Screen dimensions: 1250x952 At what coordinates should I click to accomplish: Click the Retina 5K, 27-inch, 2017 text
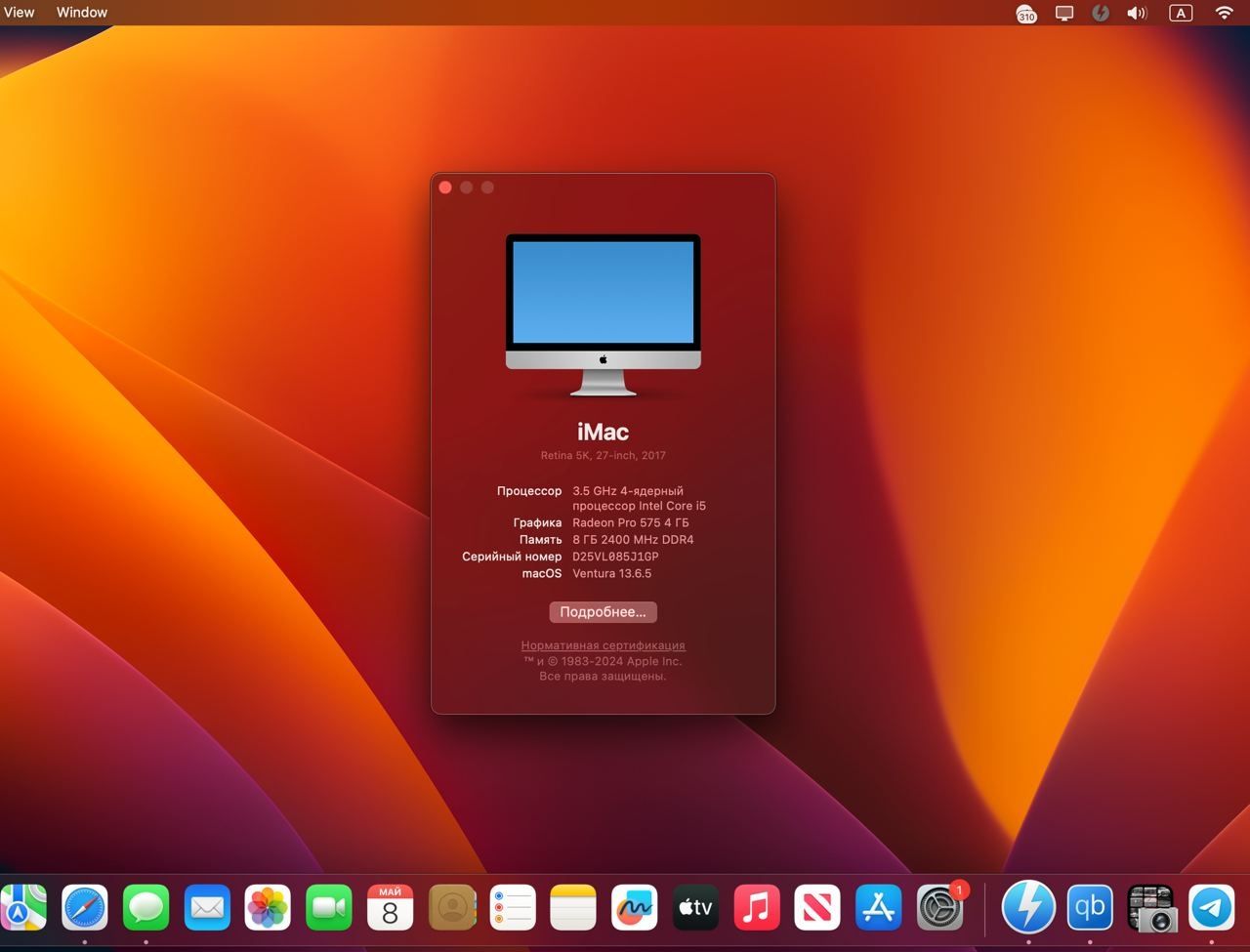click(603, 455)
